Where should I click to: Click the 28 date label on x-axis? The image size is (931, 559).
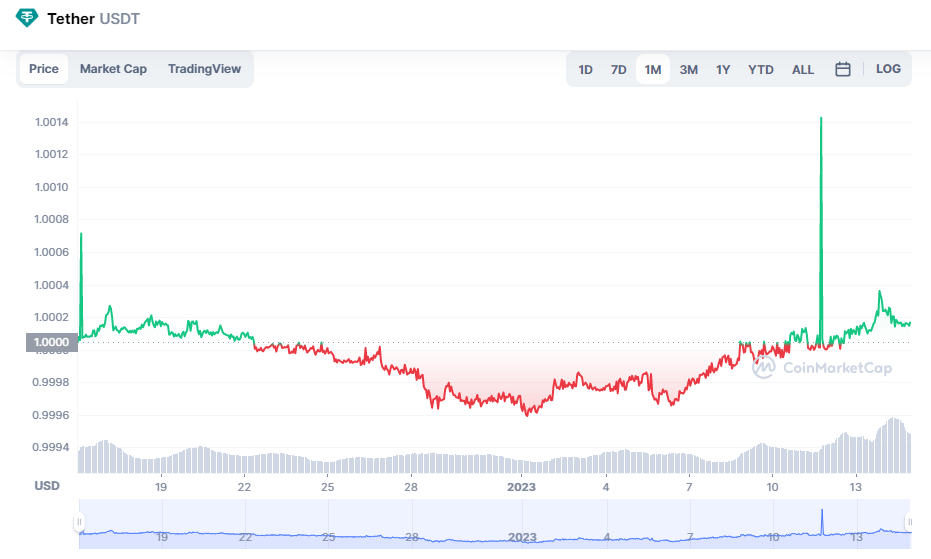(411, 487)
